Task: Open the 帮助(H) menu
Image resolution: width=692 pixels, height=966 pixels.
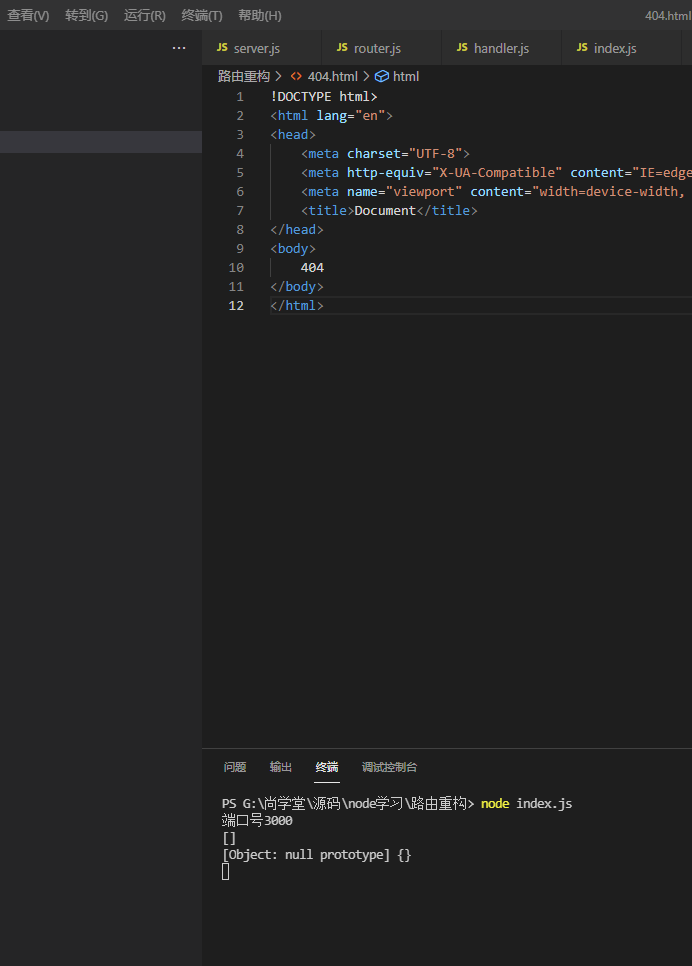Action: 259,15
